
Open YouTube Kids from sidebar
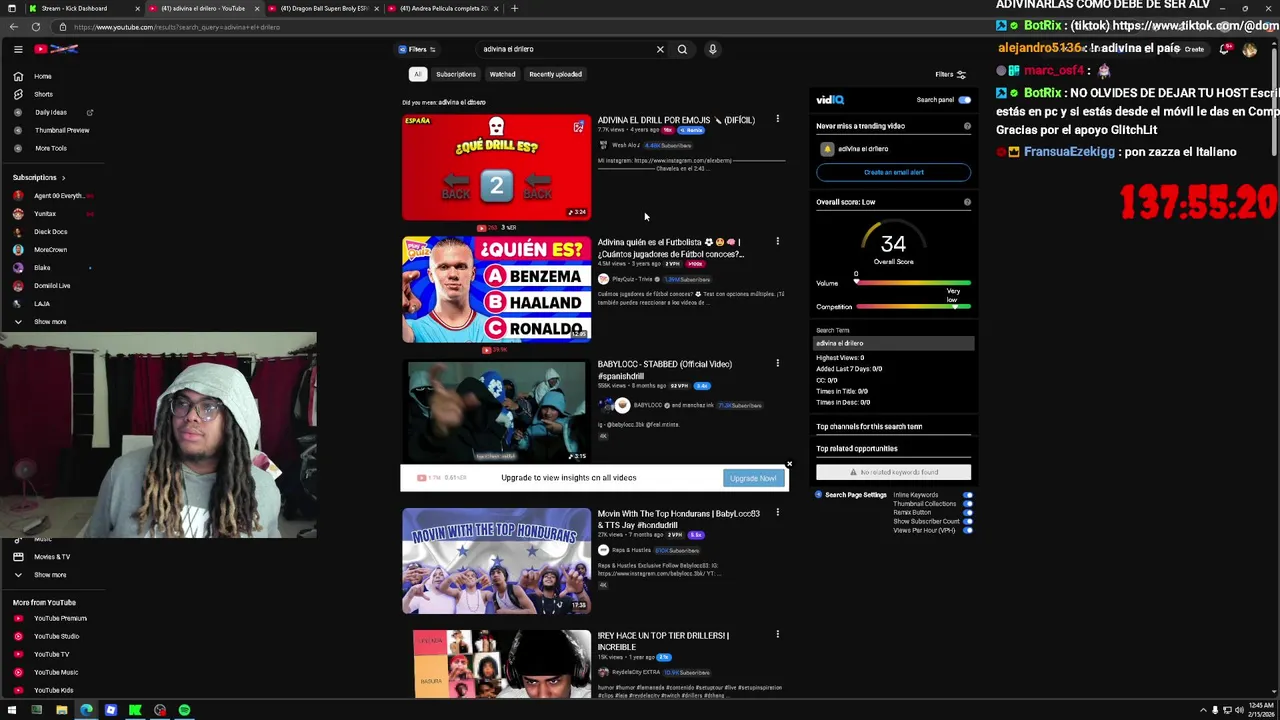click(x=53, y=690)
